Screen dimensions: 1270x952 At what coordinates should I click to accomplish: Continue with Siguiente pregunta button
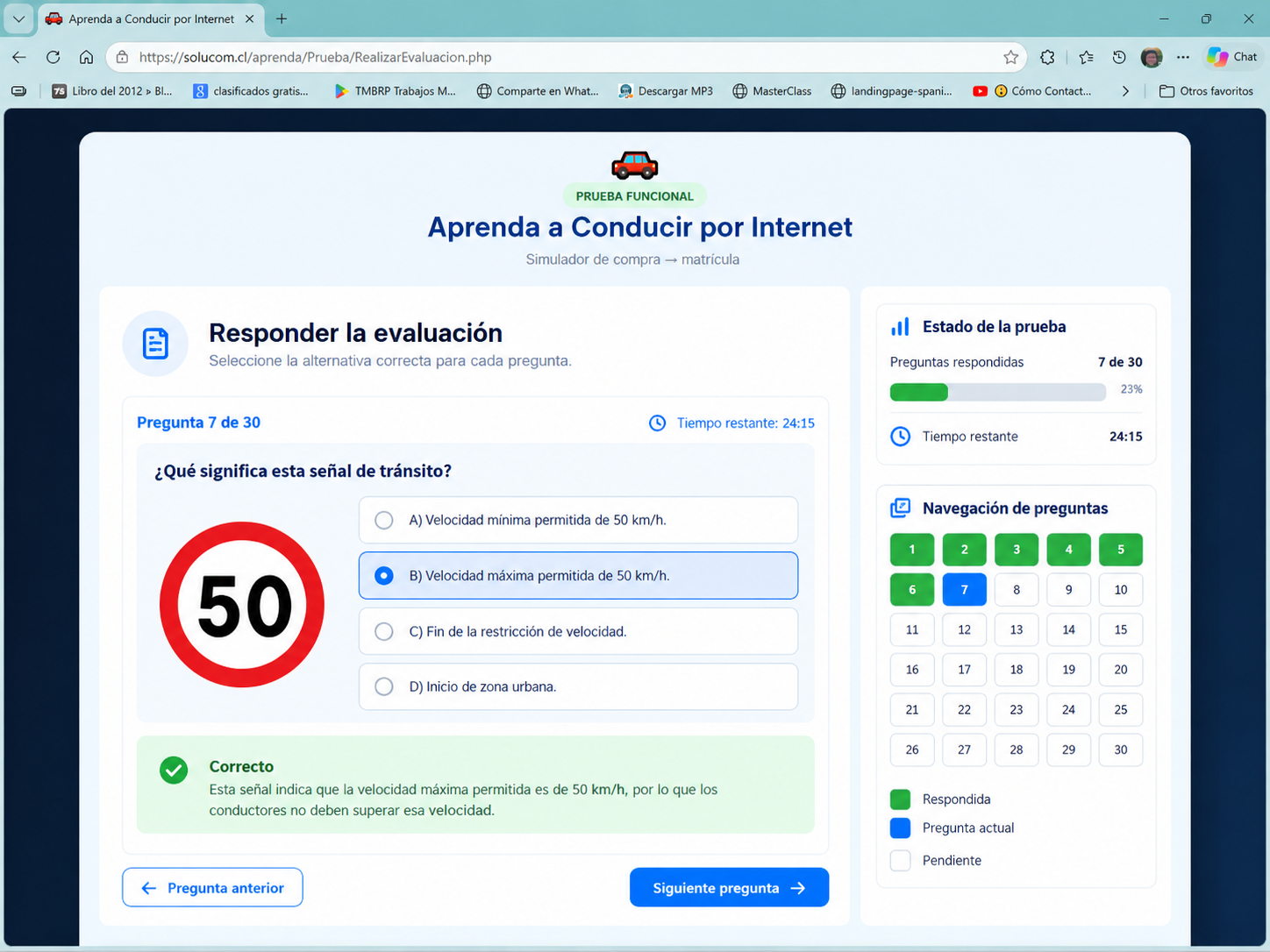point(729,888)
